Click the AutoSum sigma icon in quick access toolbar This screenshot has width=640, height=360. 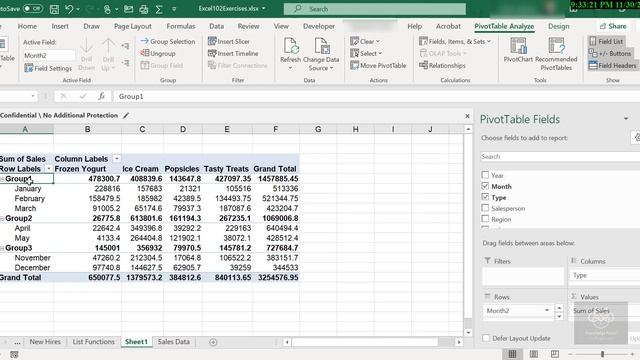tap(159, 9)
